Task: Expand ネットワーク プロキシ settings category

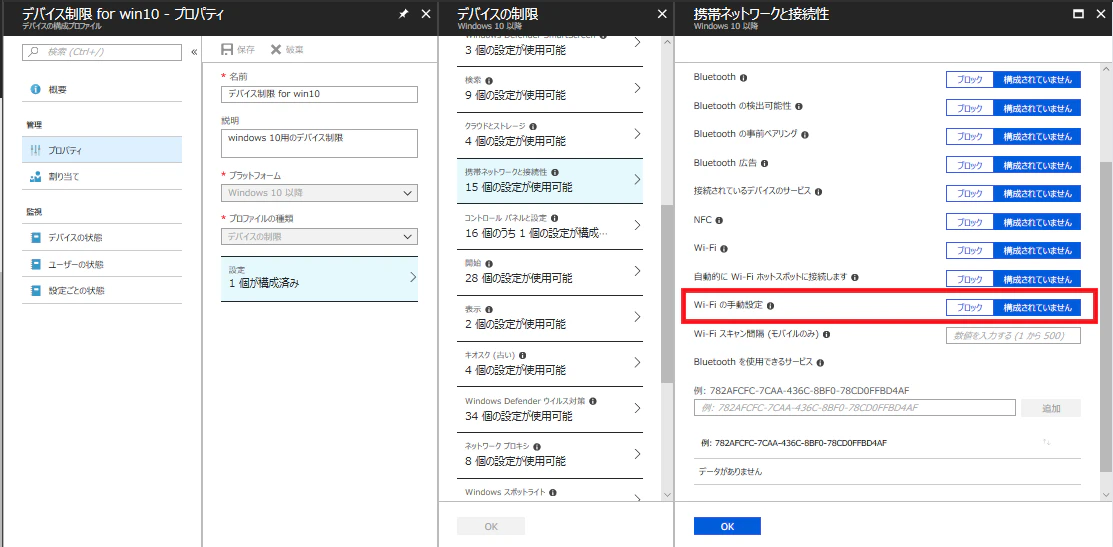Action: click(x=549, y=455)
